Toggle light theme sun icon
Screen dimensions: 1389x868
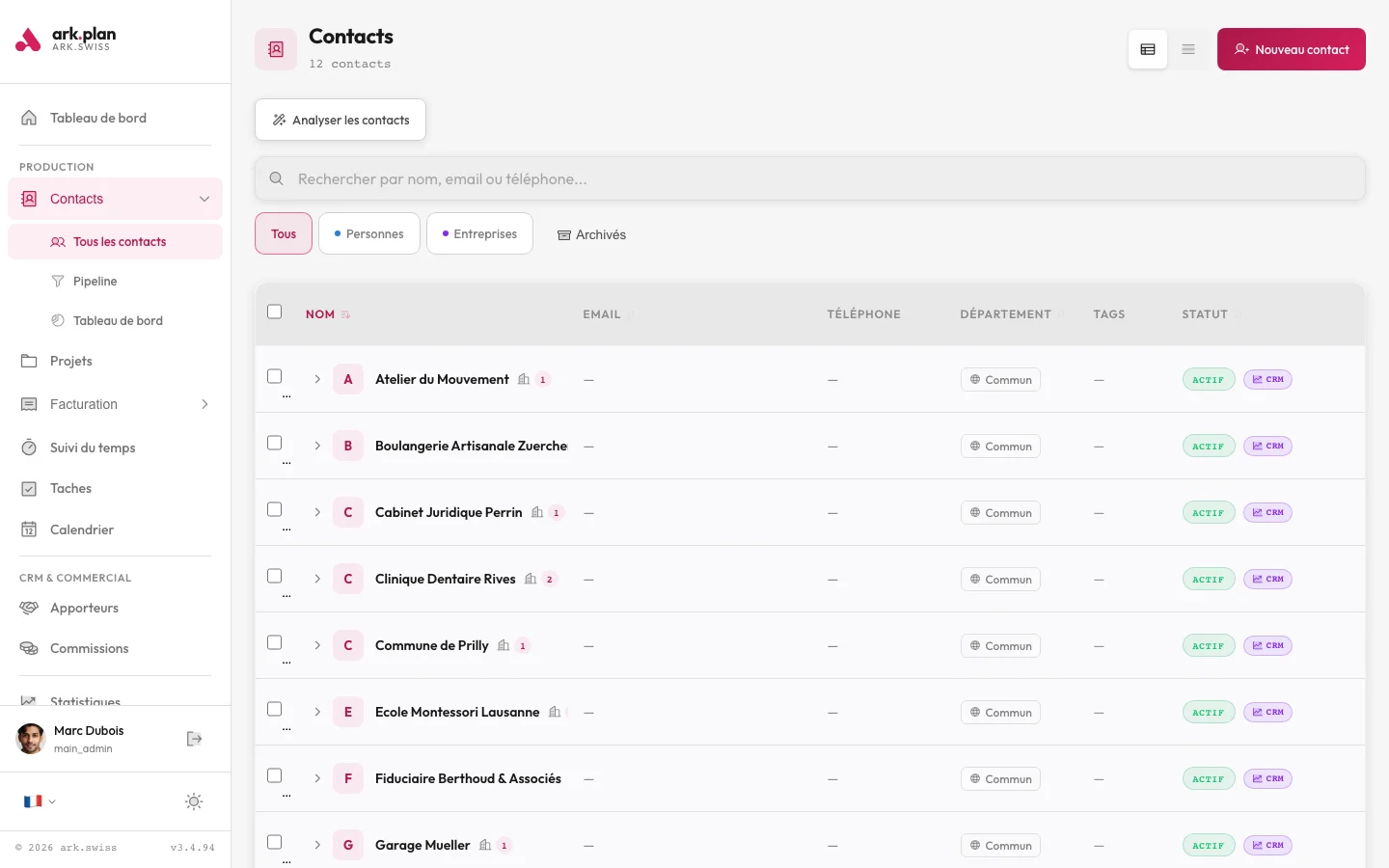pyautogui.click(x=194, y=801)
